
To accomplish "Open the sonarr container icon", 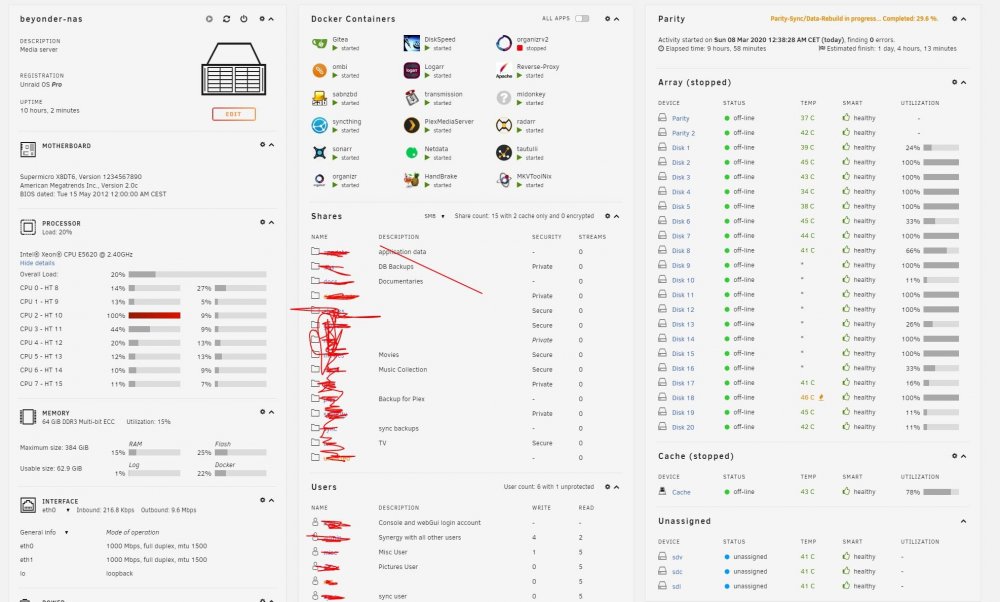I will pos(320,153).
